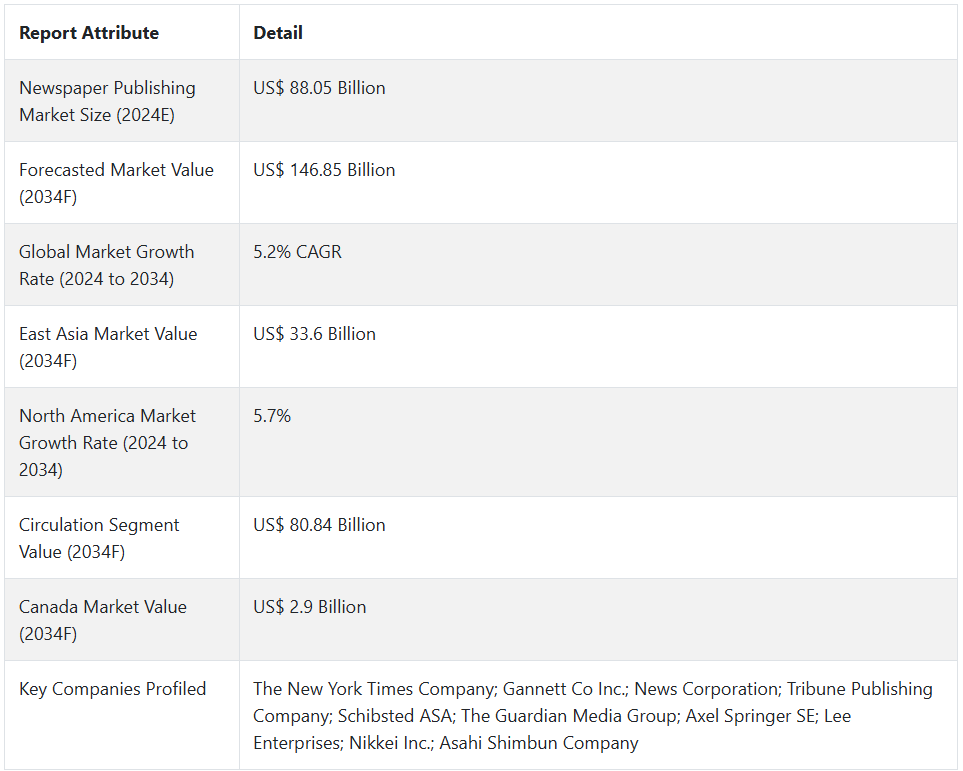Click the '5.7%' growth rate value

pos(272,416)
